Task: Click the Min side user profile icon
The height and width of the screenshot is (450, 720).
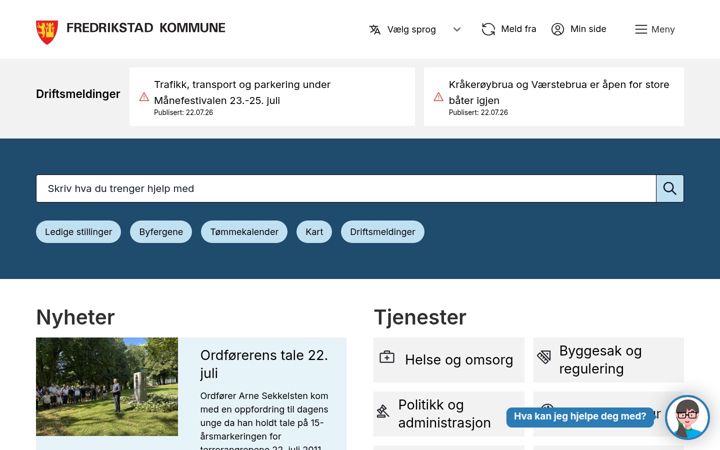Action: tap(557, 29)
